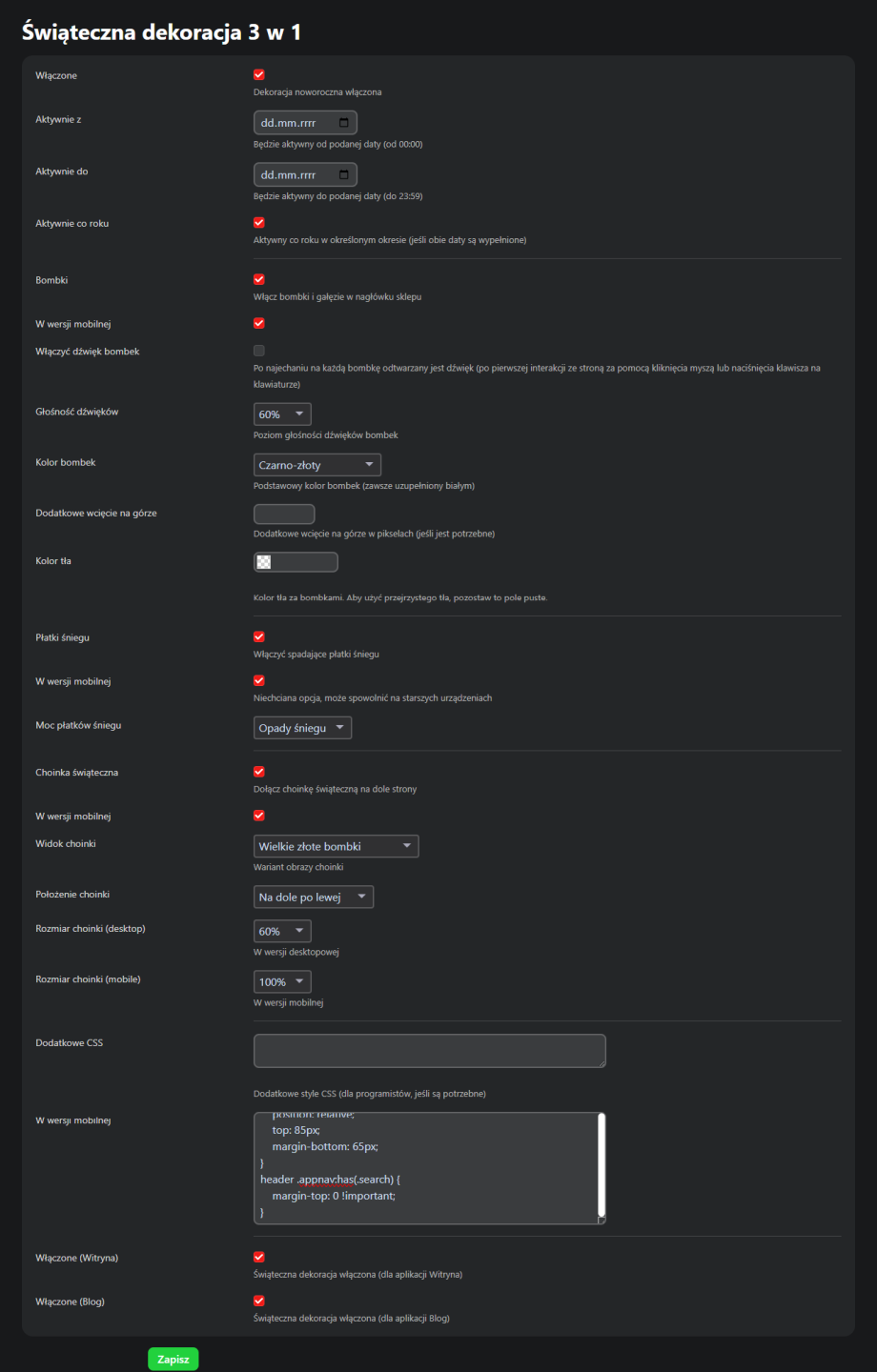Toggle 'Włączone (Blog)' checkbox
This screenshot has width=877, height=1372.
point(259,1301)
